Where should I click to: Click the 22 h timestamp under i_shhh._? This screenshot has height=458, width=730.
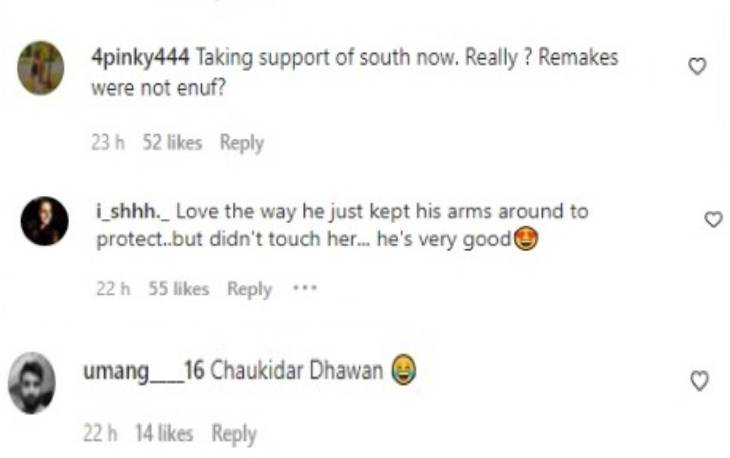coord(113,289)
